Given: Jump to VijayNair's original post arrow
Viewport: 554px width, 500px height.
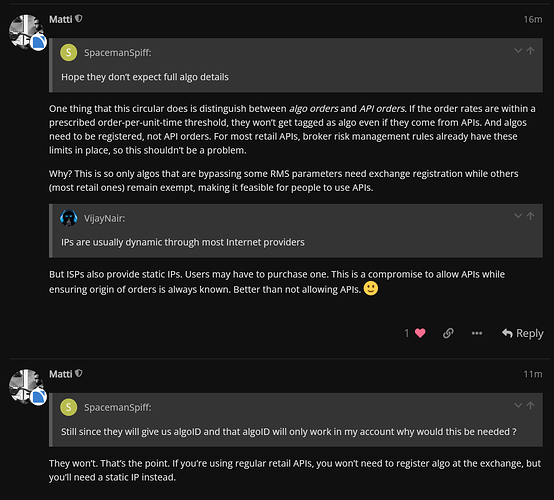Looking at the screenshot, I should tap(530, 216).
